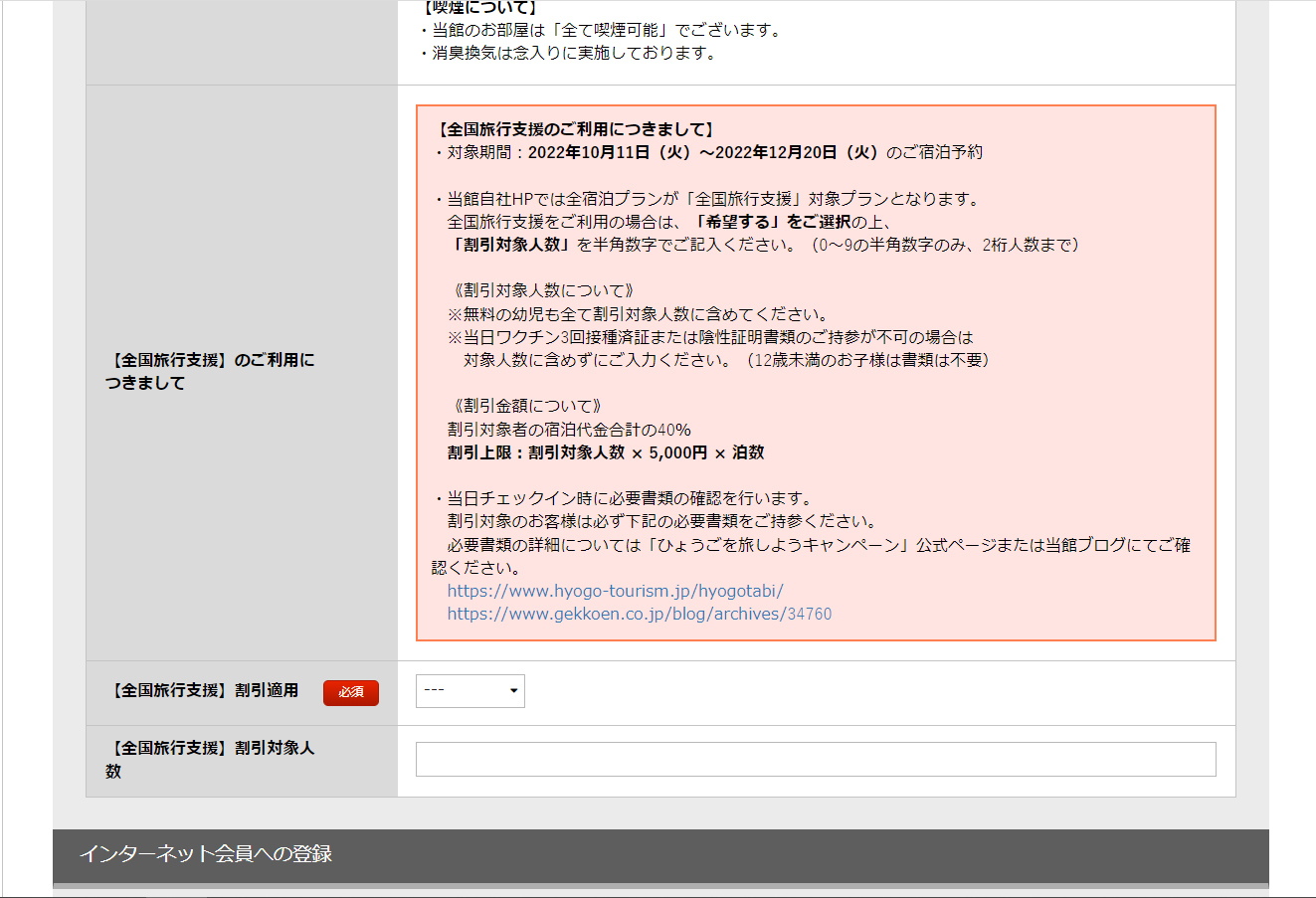
Task: Click the 割引対象人数 text input field
Action: click(815, 759)
